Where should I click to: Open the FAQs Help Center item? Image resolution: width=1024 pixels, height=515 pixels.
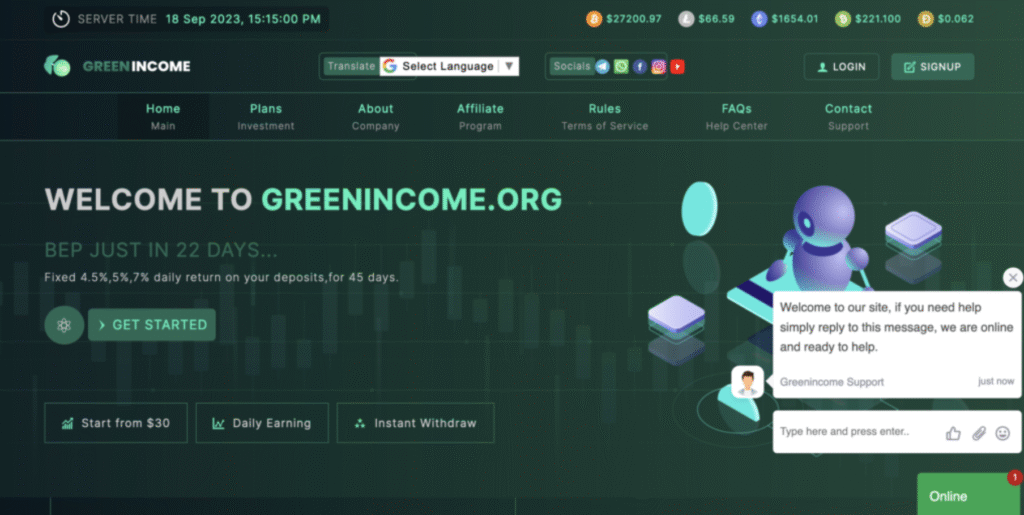pos(737,117)
